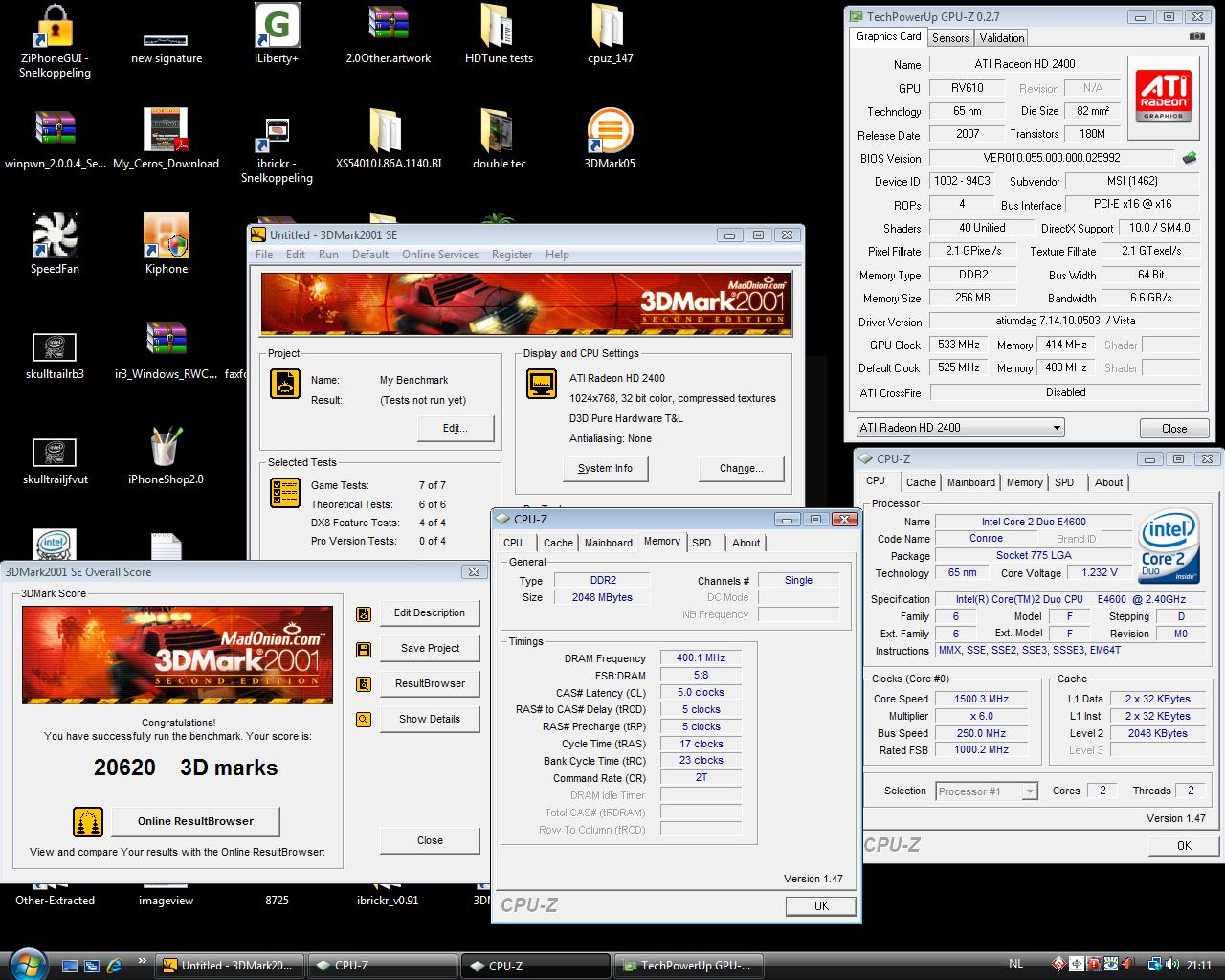Launch the SpeedFan desktop shortcut
Image resolution: width=1225 pixels, height=980 pixels.
[56, 236]
